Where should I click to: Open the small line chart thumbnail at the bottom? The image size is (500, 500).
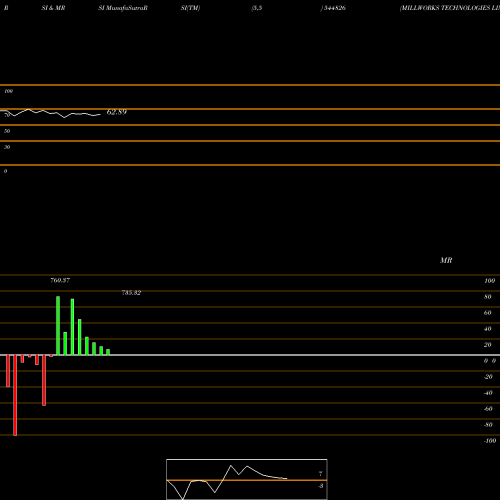(x=247, y=479)
